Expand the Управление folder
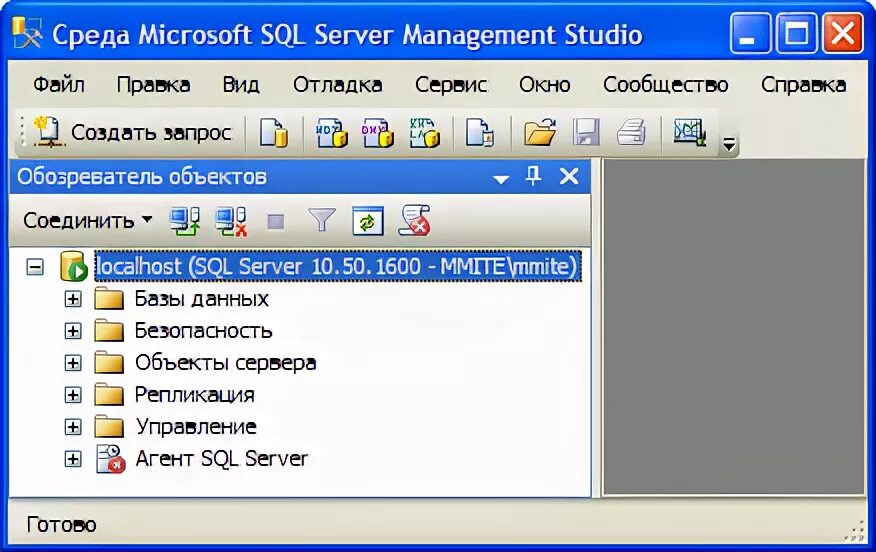 point(73,427)
